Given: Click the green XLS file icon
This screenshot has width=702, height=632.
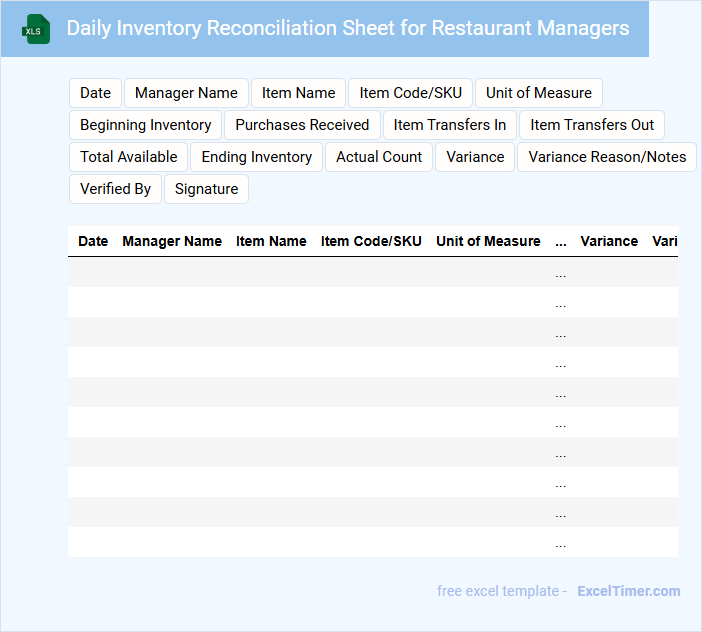Looking at the screenshot, I should pos(36,29).
